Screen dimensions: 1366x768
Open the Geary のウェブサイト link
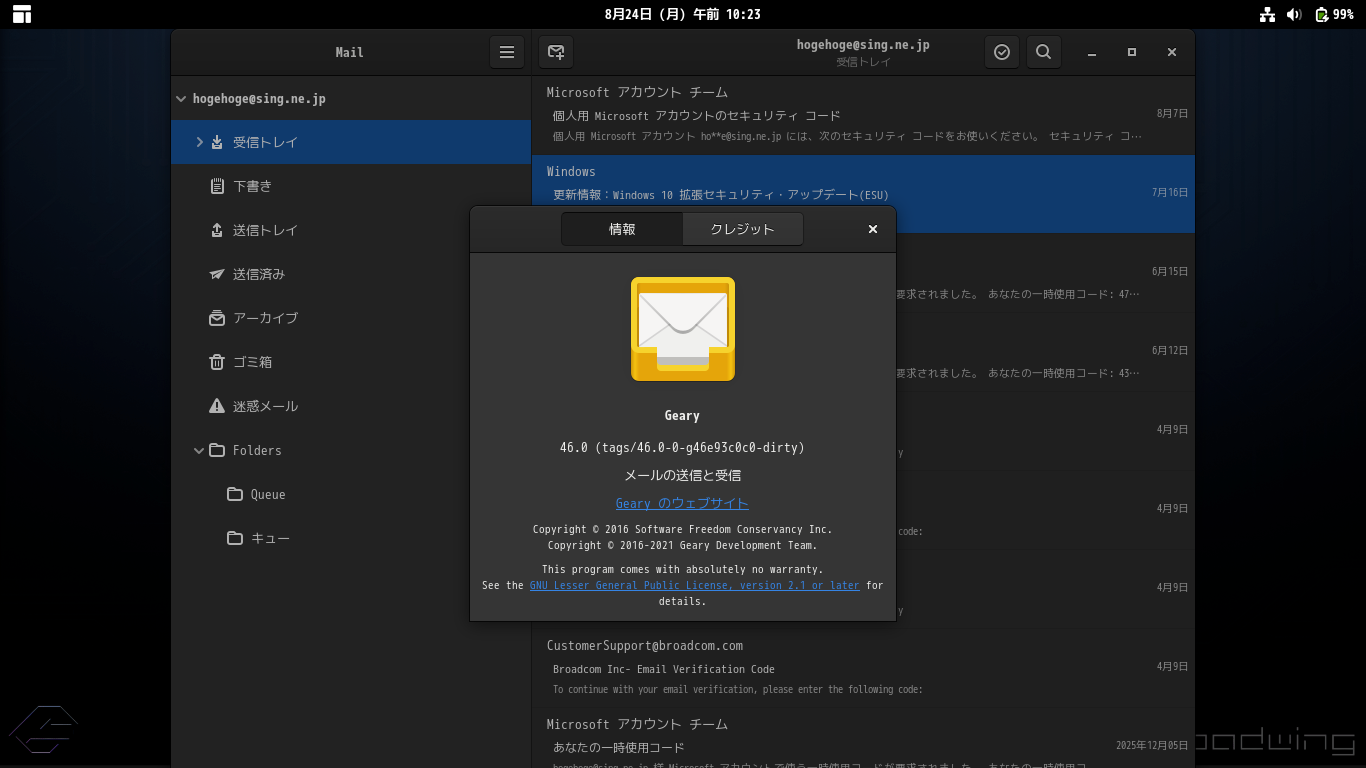tap(682, 503)
